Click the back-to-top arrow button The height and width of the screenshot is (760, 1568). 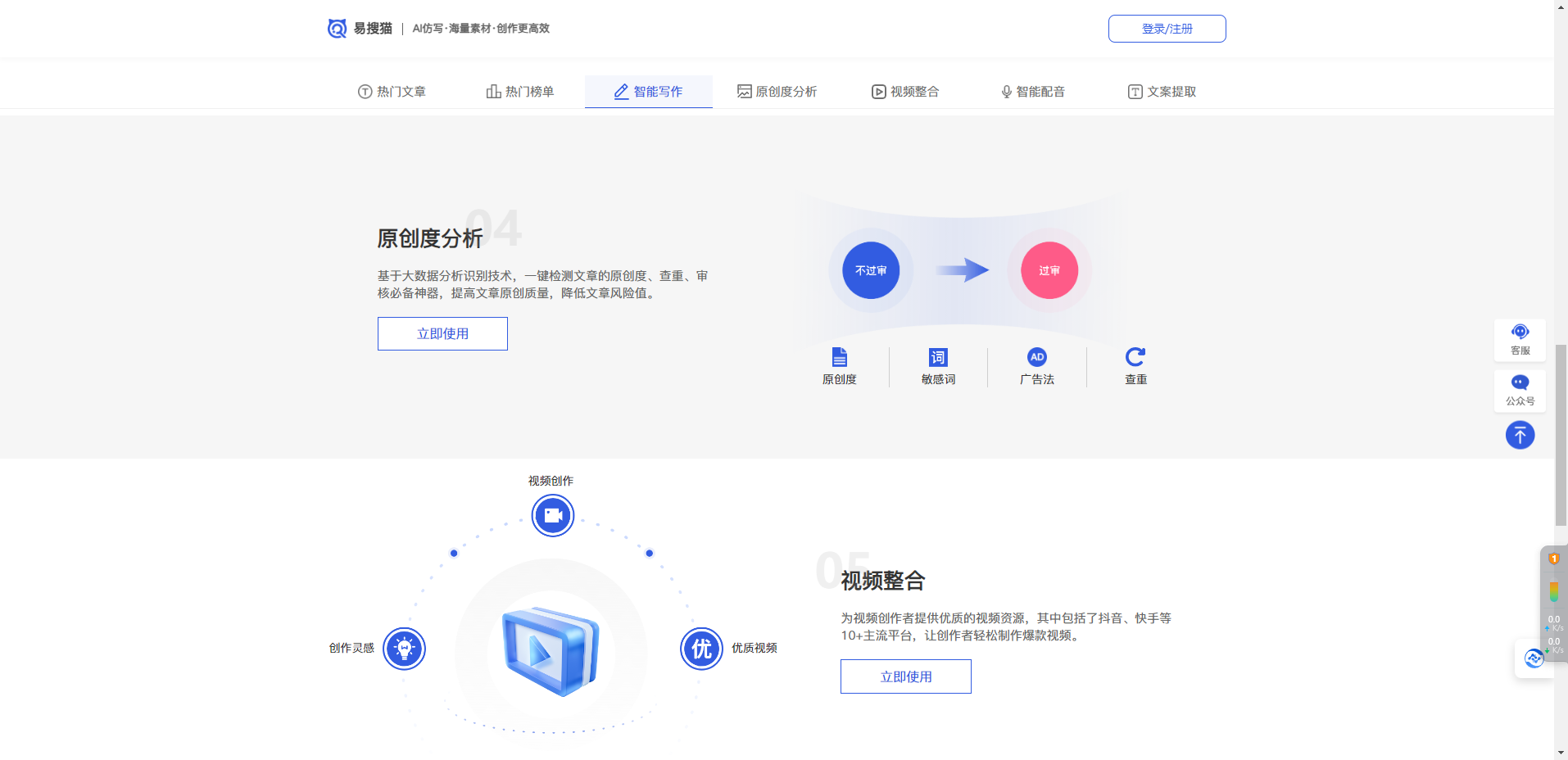[x=1520, y=435]
